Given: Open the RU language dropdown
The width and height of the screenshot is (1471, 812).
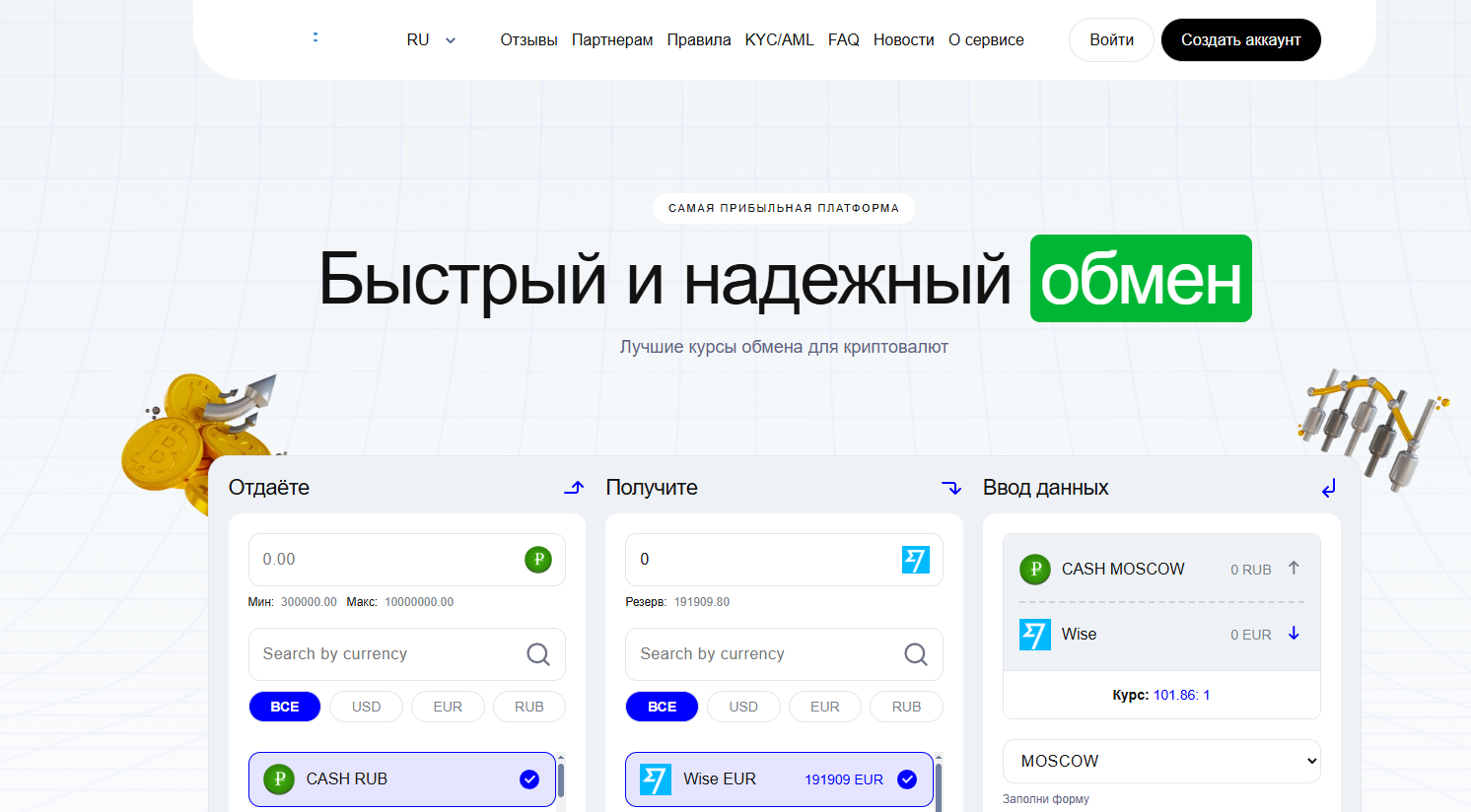Looking at the screenshot, I should click(431, 40).
